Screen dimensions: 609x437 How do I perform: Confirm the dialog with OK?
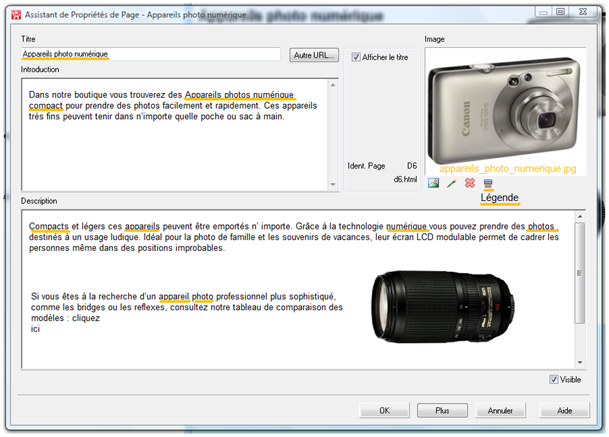[384, 410]
